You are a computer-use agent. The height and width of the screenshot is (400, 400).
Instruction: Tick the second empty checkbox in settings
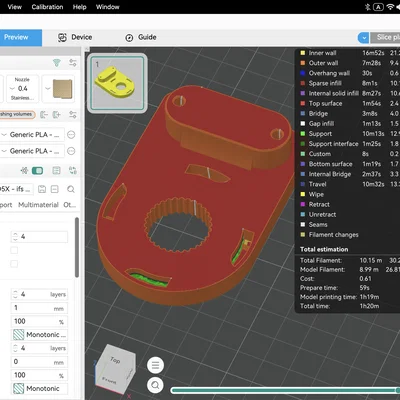(14, 264)
